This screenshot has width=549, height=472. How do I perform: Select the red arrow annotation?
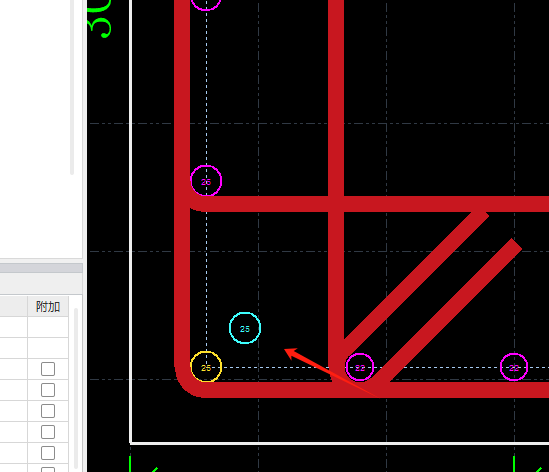(329, 372)
